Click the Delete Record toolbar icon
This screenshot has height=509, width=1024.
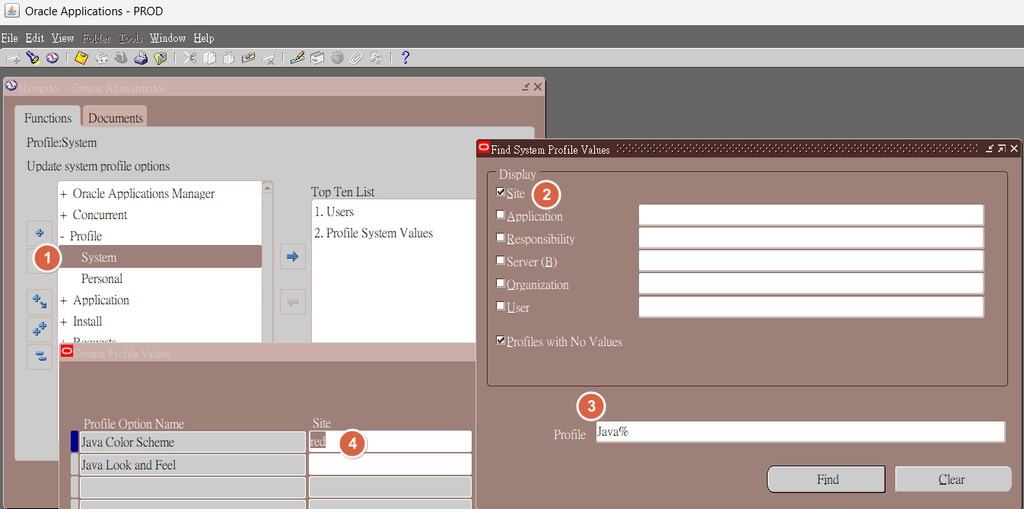(x=268, y=57)
